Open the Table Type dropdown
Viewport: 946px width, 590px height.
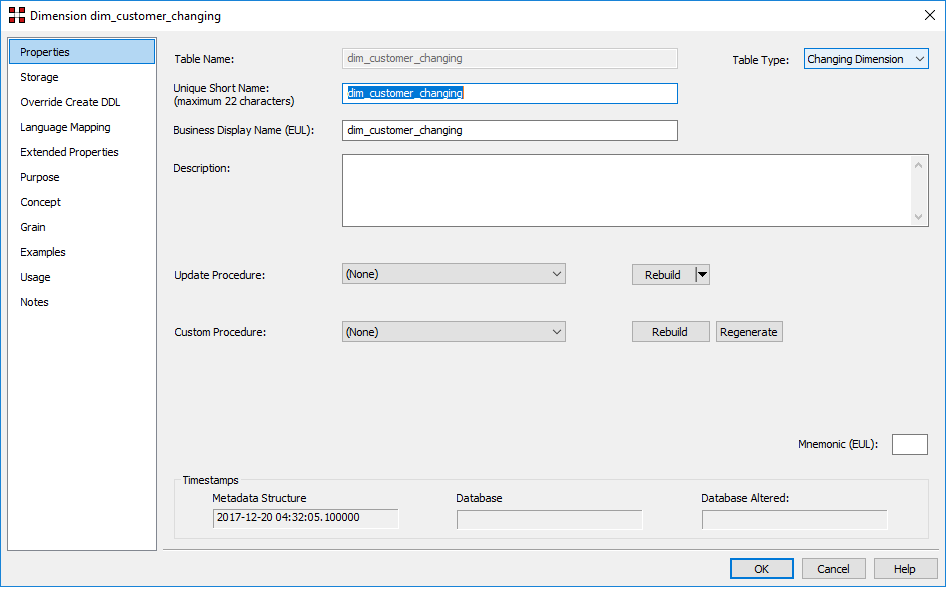tap(866, 59)
